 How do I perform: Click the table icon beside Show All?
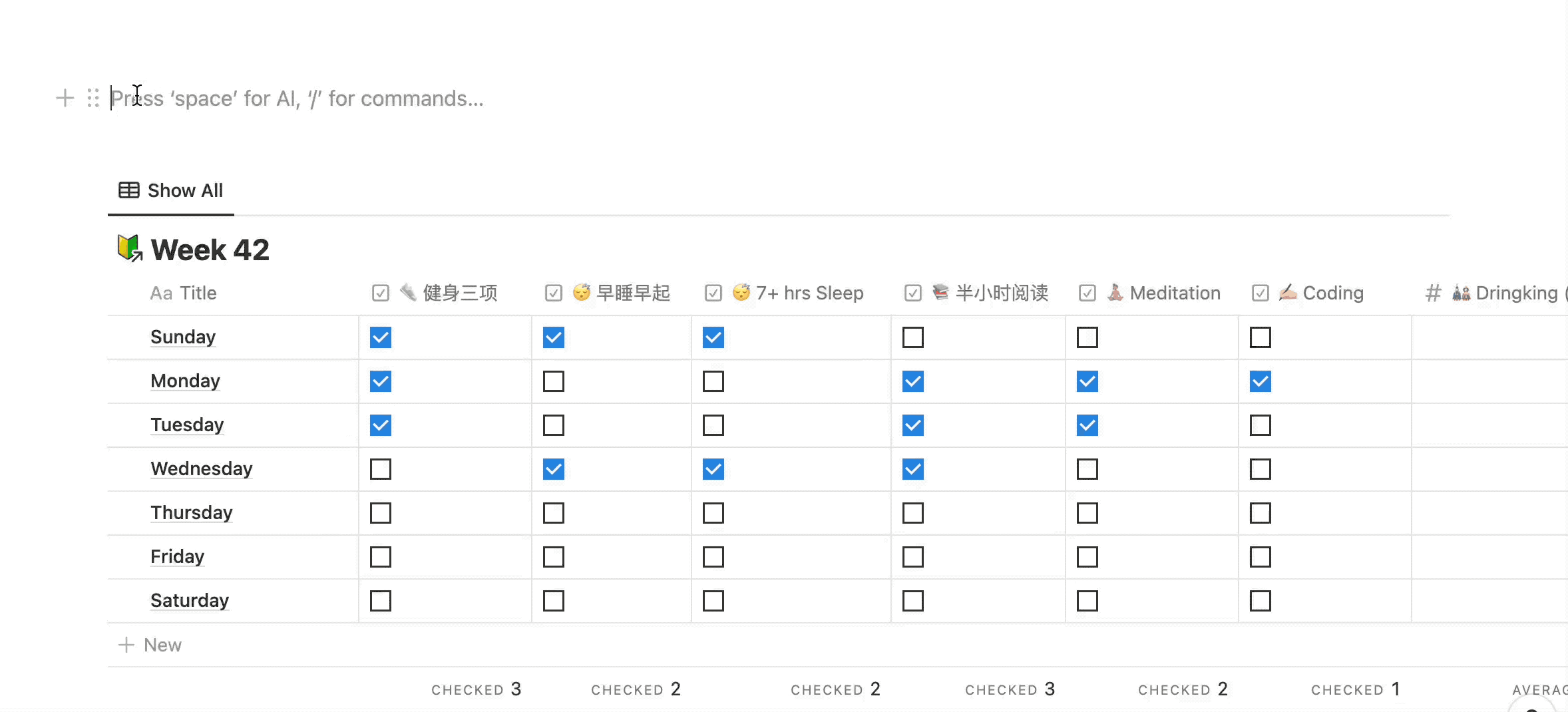click(128, 190)
